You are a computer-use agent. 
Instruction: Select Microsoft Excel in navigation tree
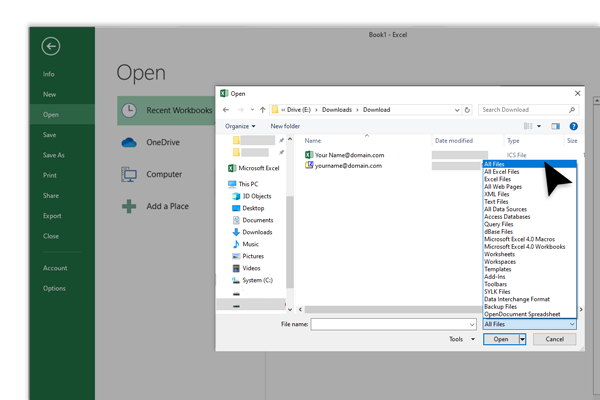[x=254, y=168]
